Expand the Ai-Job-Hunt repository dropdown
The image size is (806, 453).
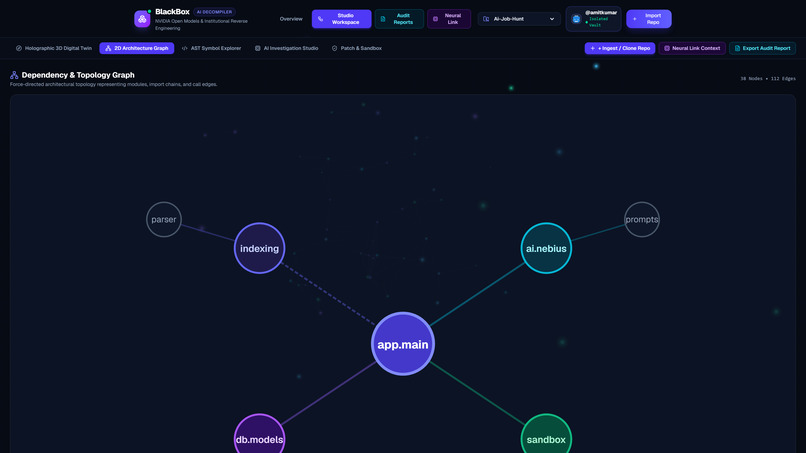tap(519, 19)
